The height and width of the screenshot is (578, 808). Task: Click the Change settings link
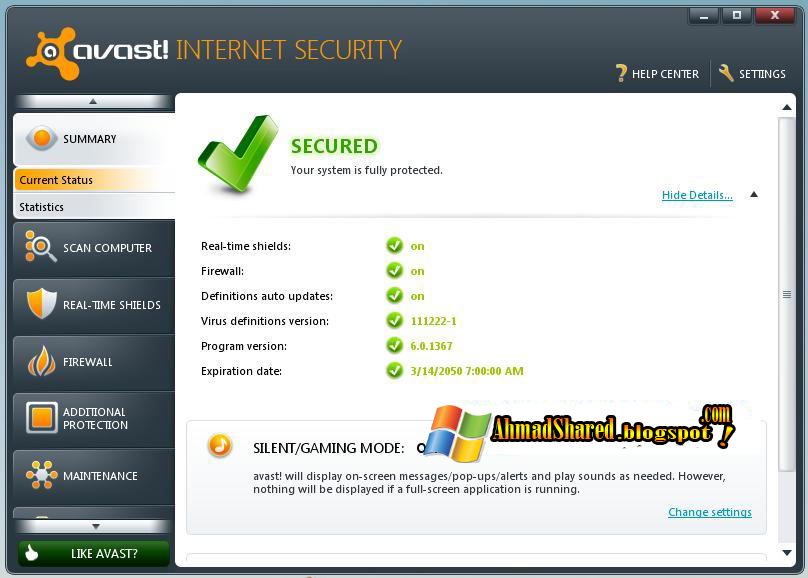[x=710, y=512]
